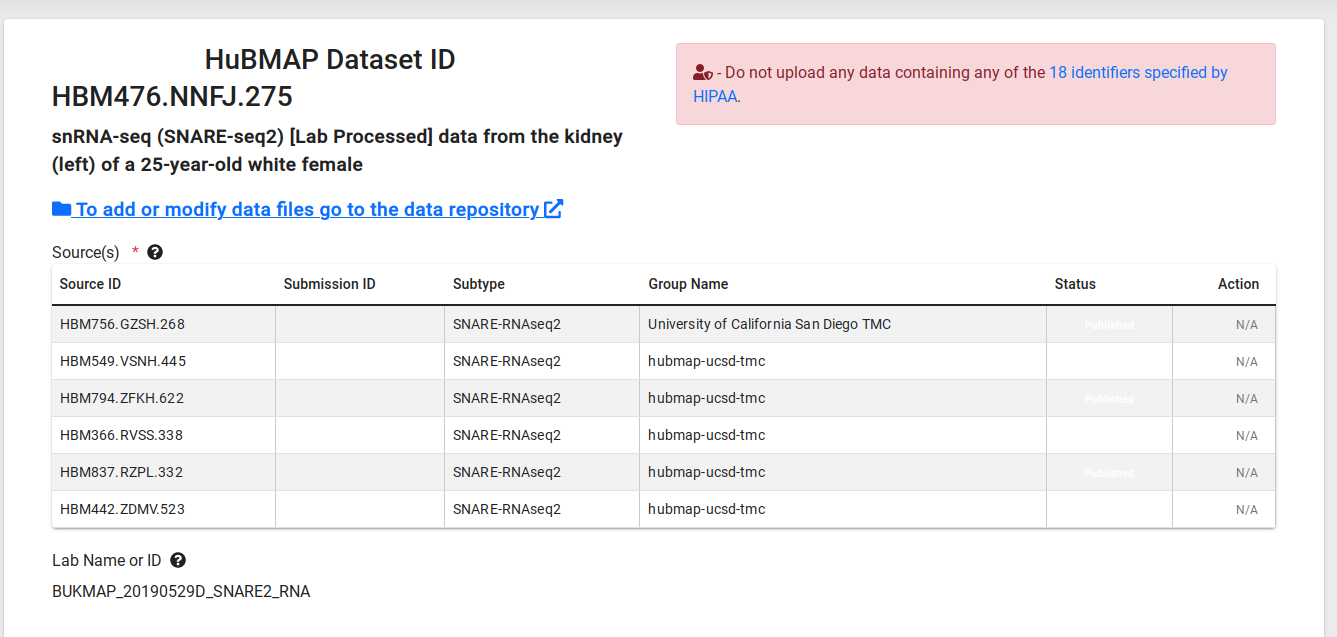Click the external-link icon after the repository link text
Screen dimensions: 1337x637
(x=554, y=209)
